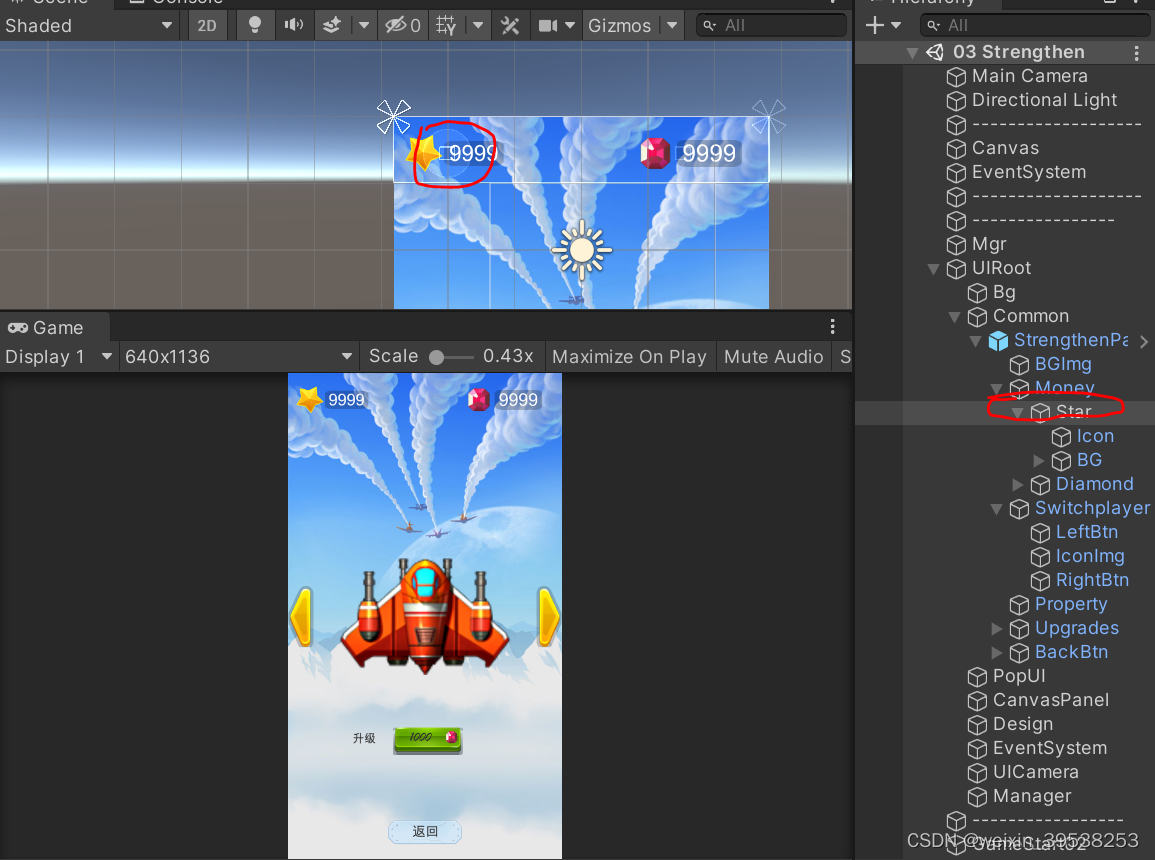Select BGImg in the Hierarchy
This screenshot has height=860, width=1155.
[x=1062, y=364]
